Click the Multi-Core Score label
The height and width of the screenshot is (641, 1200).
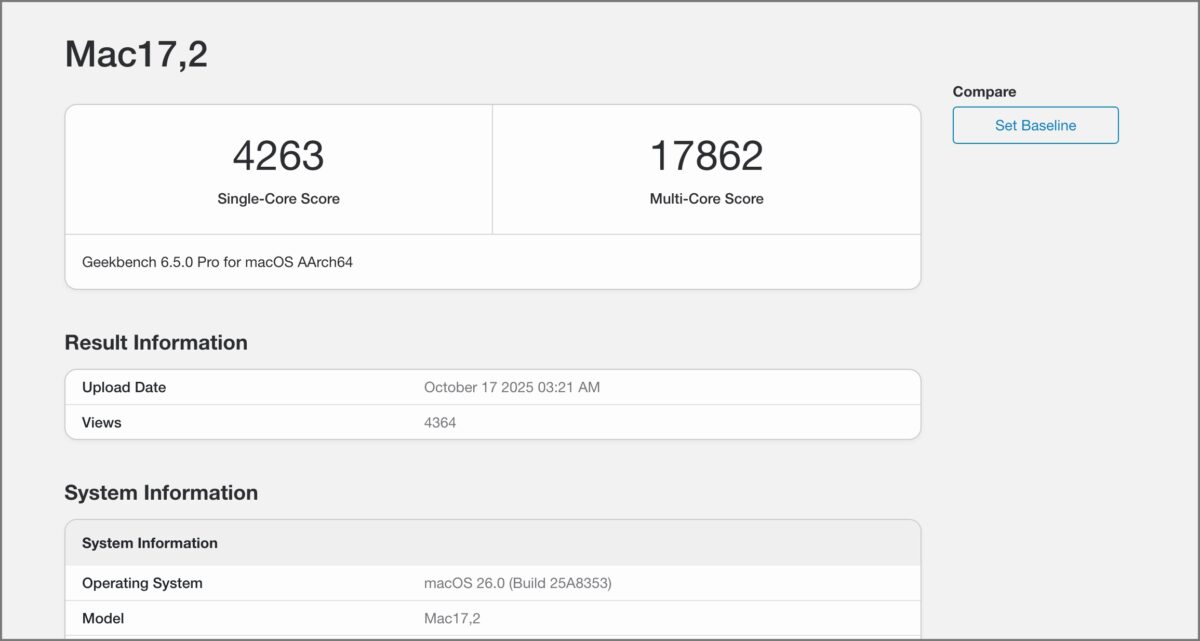click(x=707, y=199)
